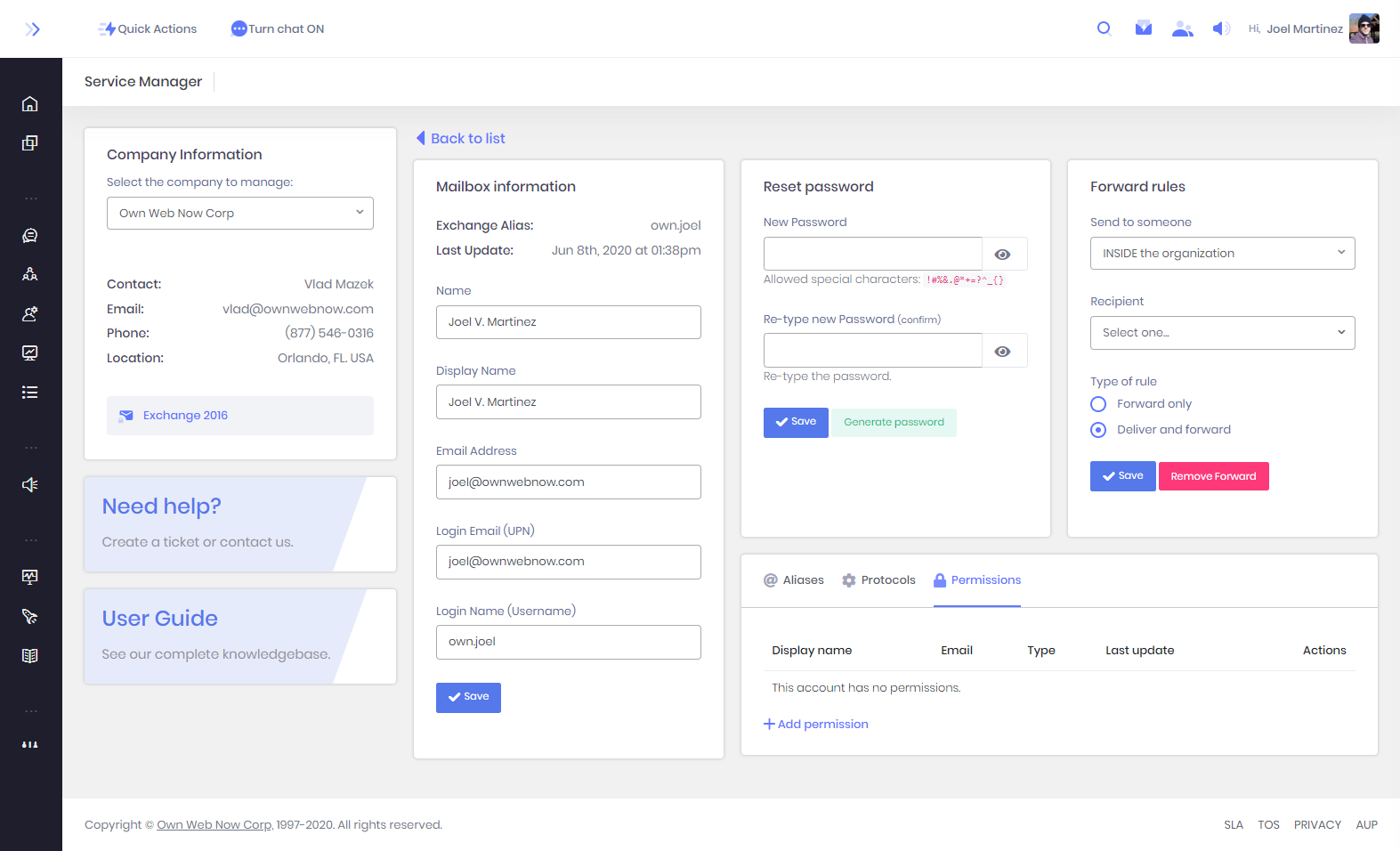Image resolution: width=1400 pixels, height=851 pixels.
Task: Switch to the Protocols tab
Action: click(878, 580)
